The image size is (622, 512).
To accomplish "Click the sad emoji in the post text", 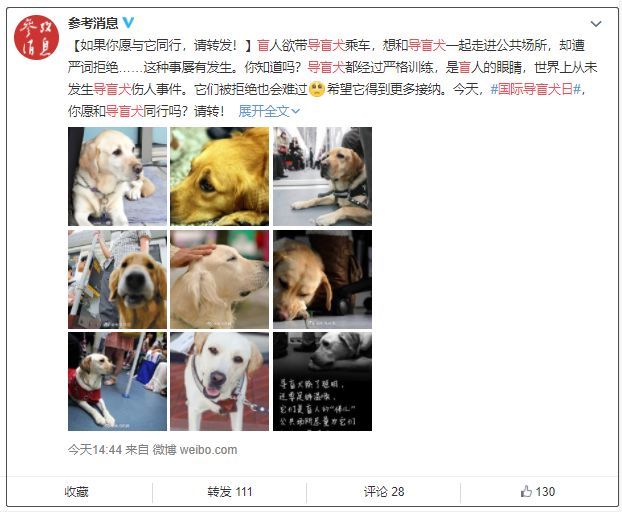I will pos(317,89).
